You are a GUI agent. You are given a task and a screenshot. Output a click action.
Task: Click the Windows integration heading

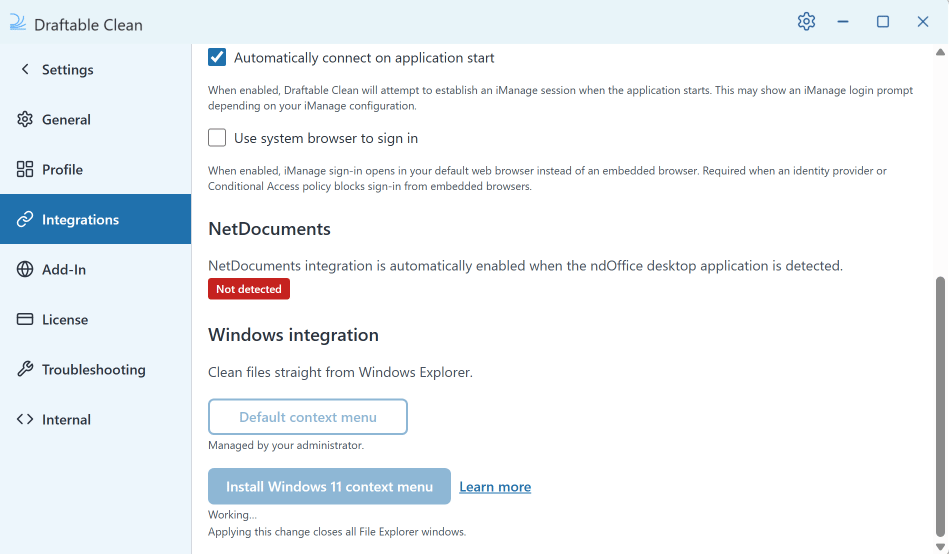pos(294,335)
